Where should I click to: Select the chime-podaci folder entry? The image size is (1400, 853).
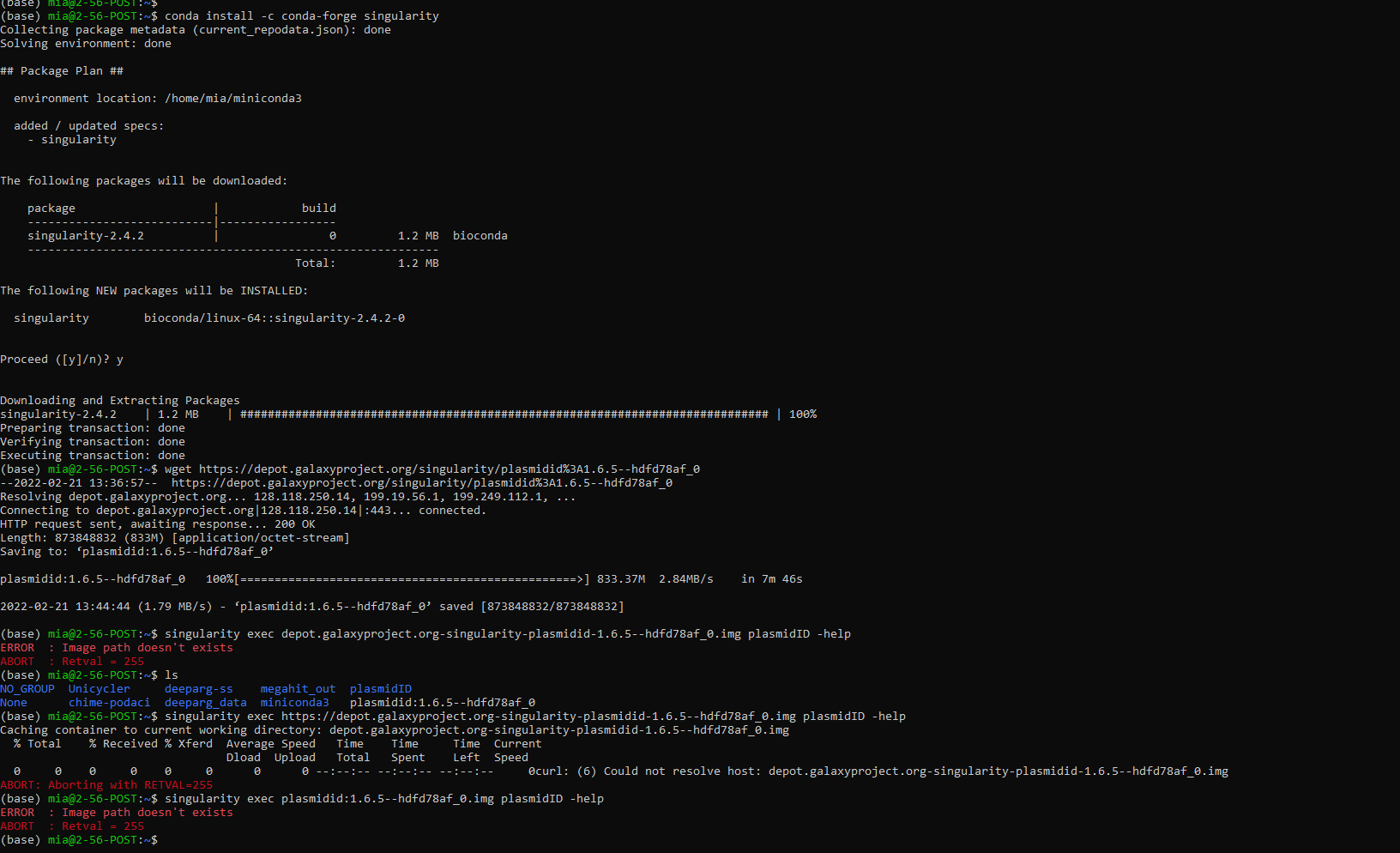(109, 702)
